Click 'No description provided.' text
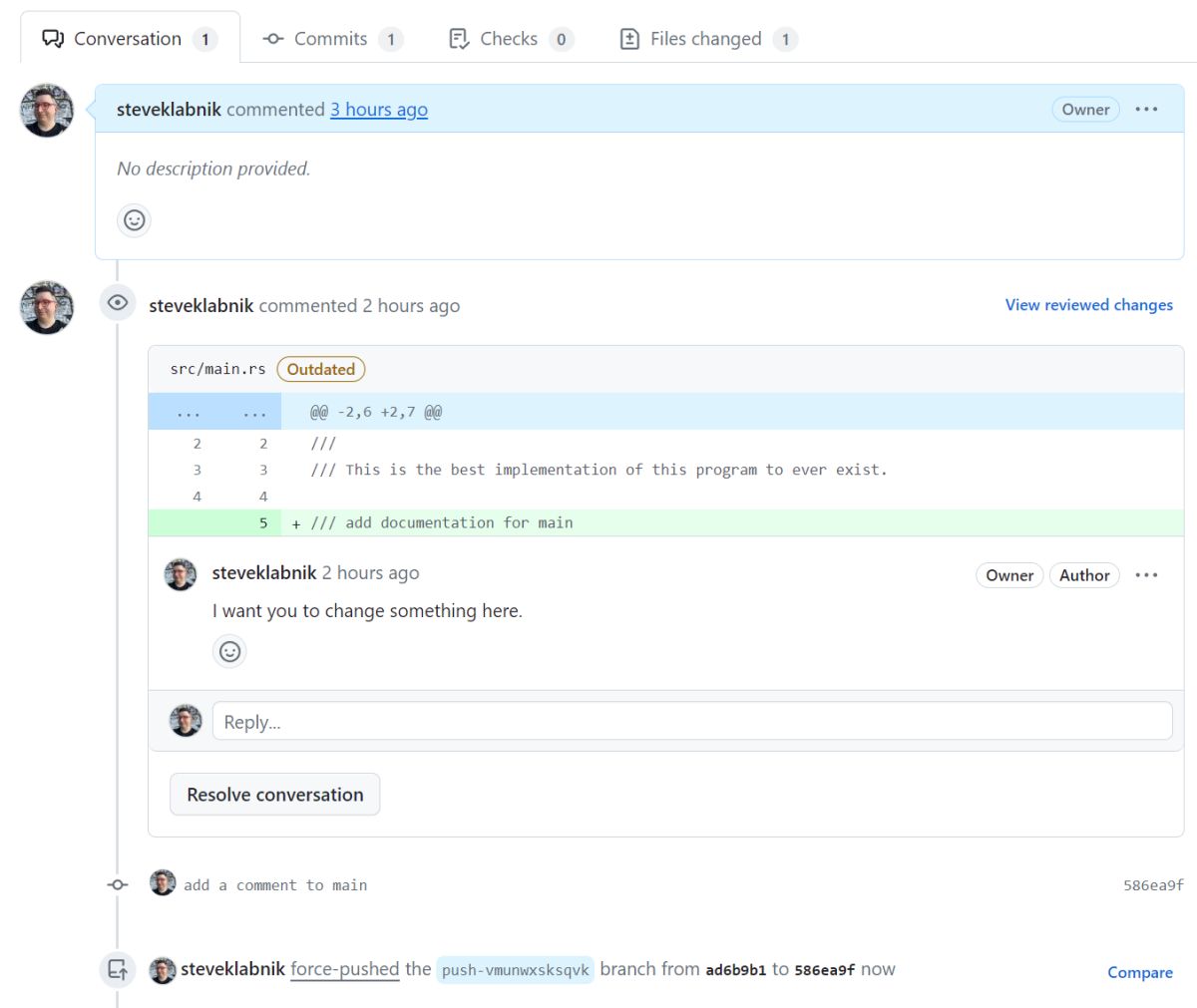The image size is (1197, 1008). [x=213, y=168]
